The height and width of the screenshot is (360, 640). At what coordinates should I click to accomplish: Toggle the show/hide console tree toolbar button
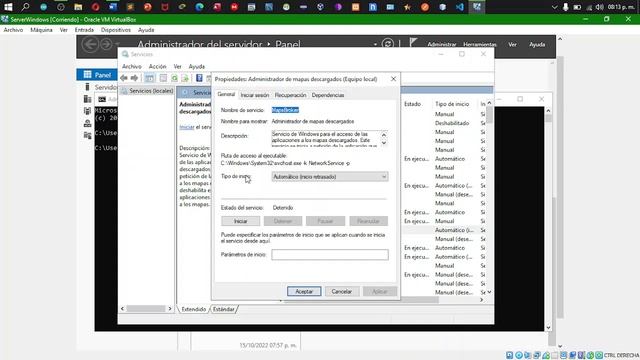(149, 78)
